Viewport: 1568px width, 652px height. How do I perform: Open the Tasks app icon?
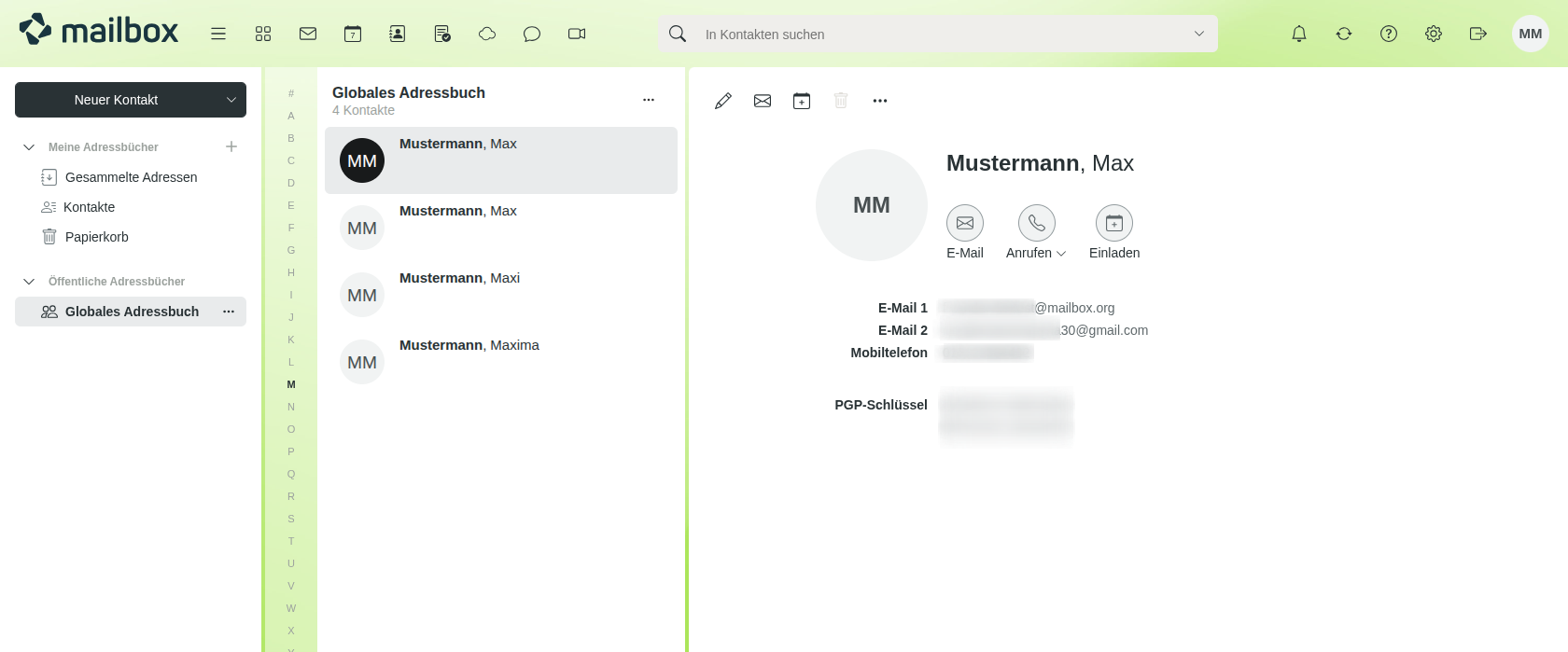click(x=442, y=34)
